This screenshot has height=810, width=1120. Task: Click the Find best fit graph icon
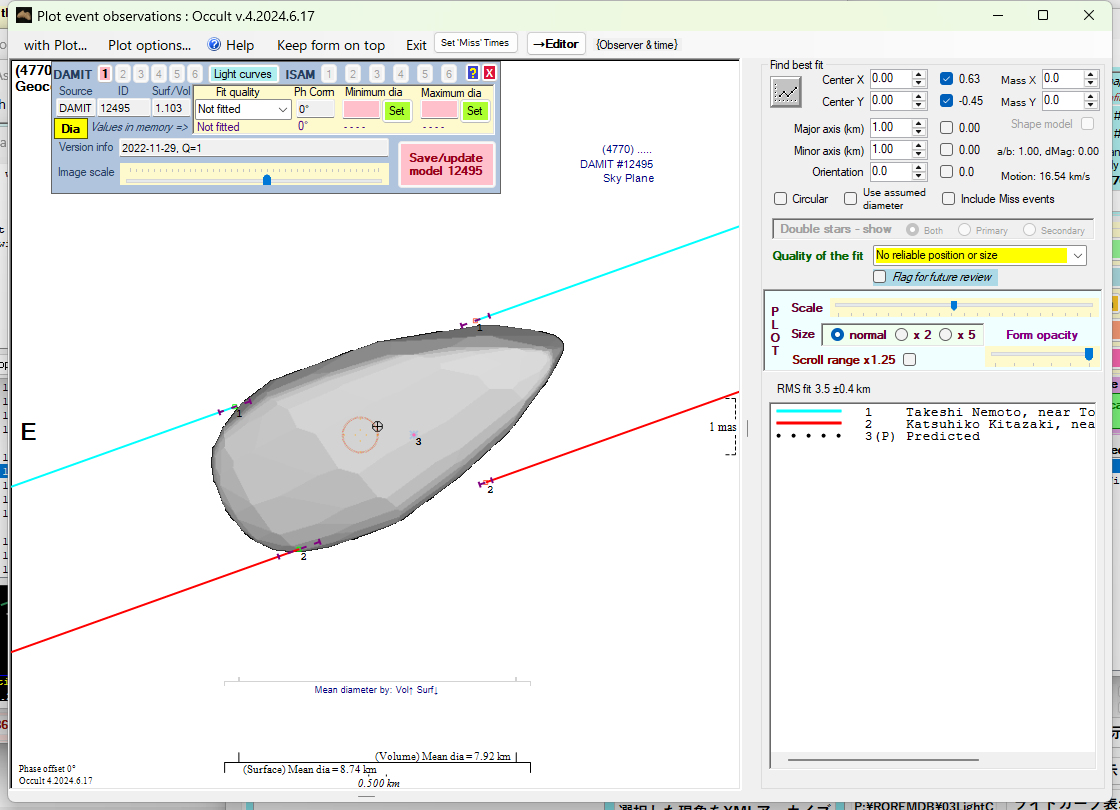[786, 91]
